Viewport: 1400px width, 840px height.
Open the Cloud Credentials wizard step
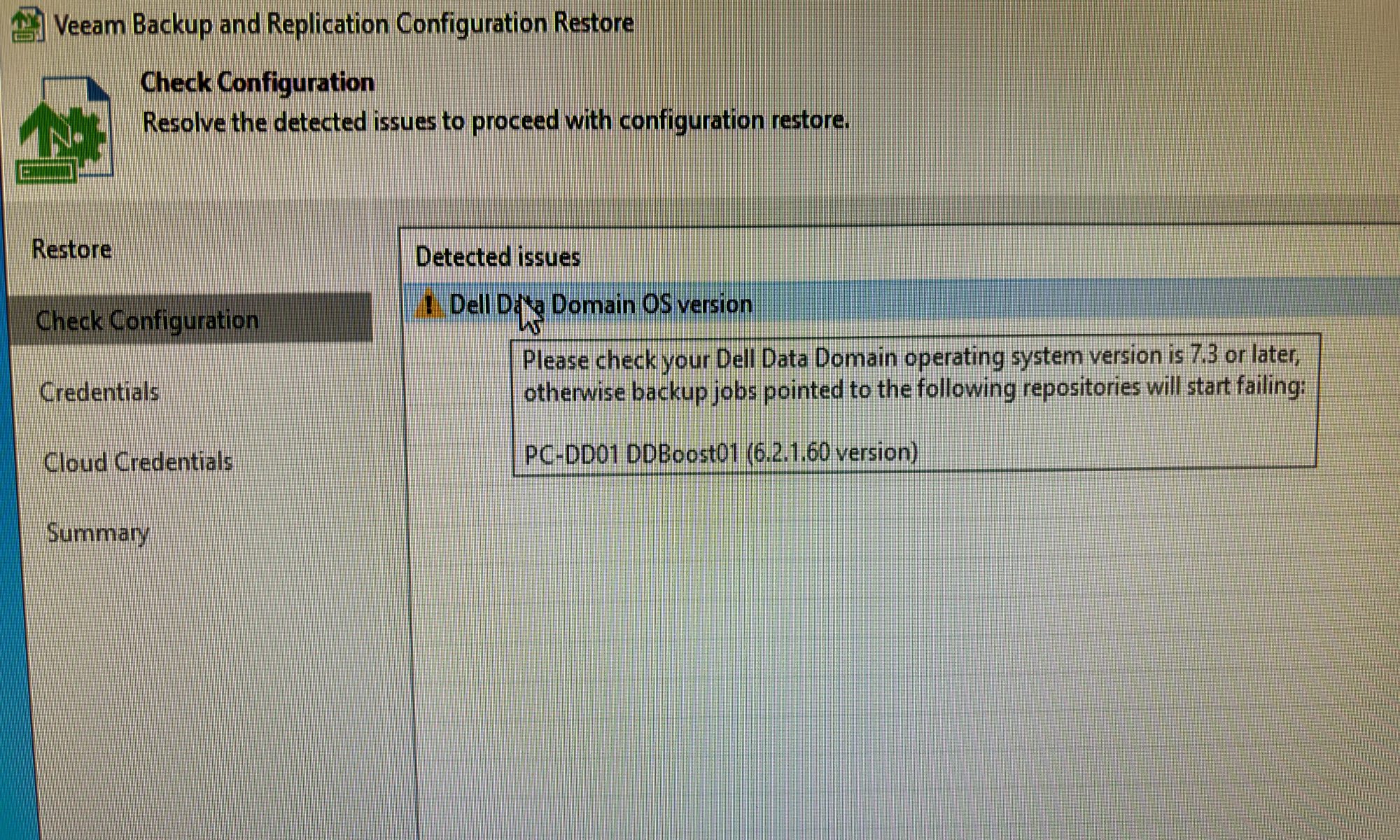138,462
